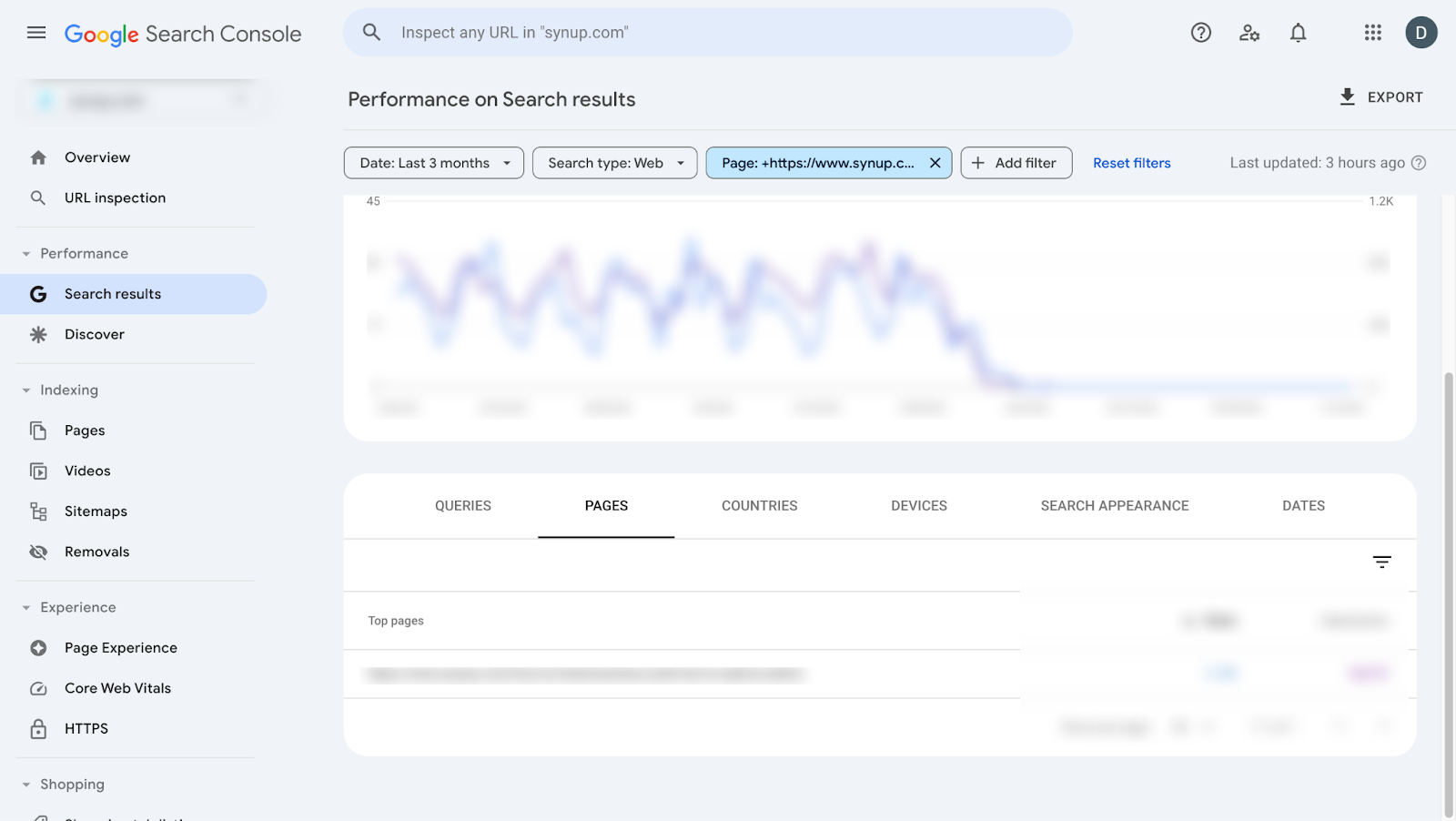Open user settings icon
This screenshot has height=821, width=1456.
coord(1249,33)
